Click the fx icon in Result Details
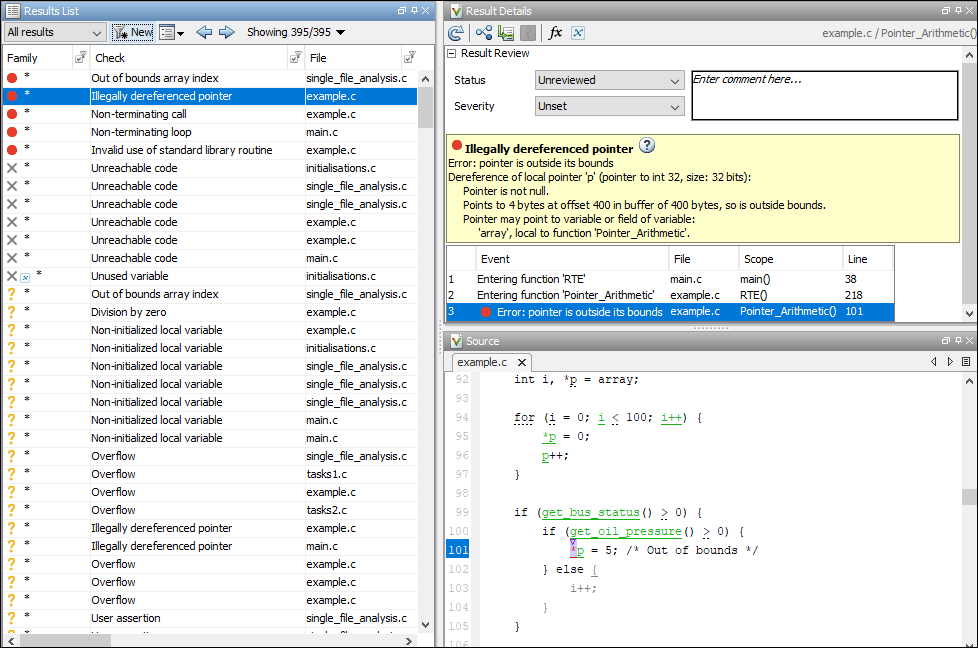Viewport: 978px width, 648px height. point(556,33)
